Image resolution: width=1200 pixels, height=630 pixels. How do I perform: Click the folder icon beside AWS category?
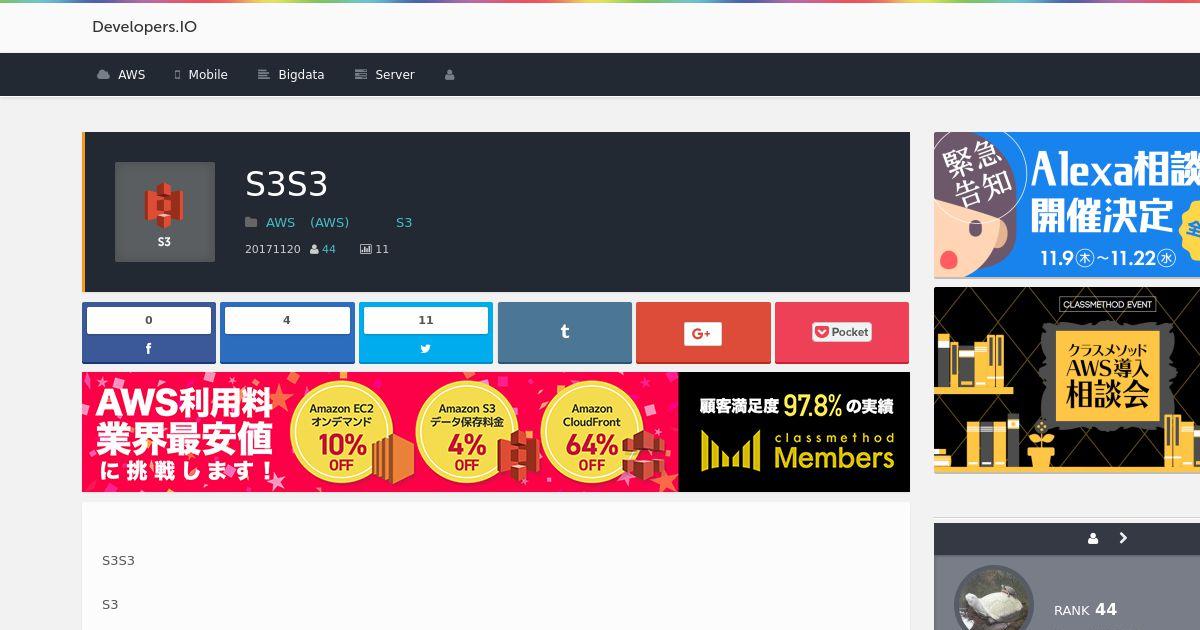(252, 222)
